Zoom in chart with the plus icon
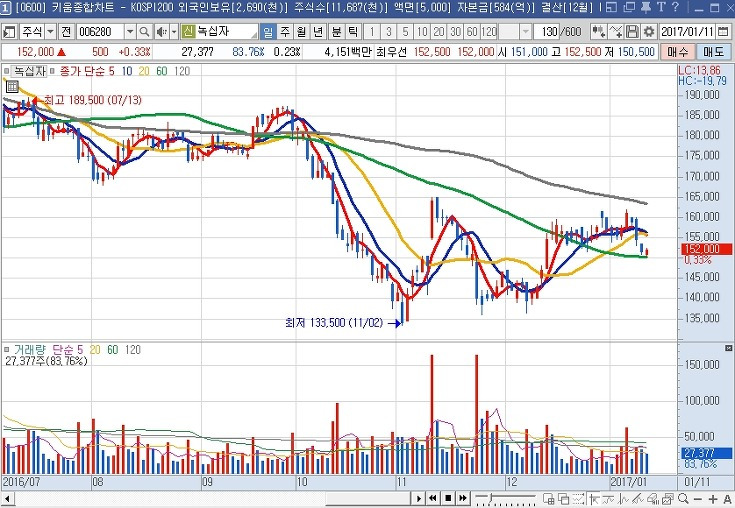Viewport: 735px width, 508px height. coord(713,499)
